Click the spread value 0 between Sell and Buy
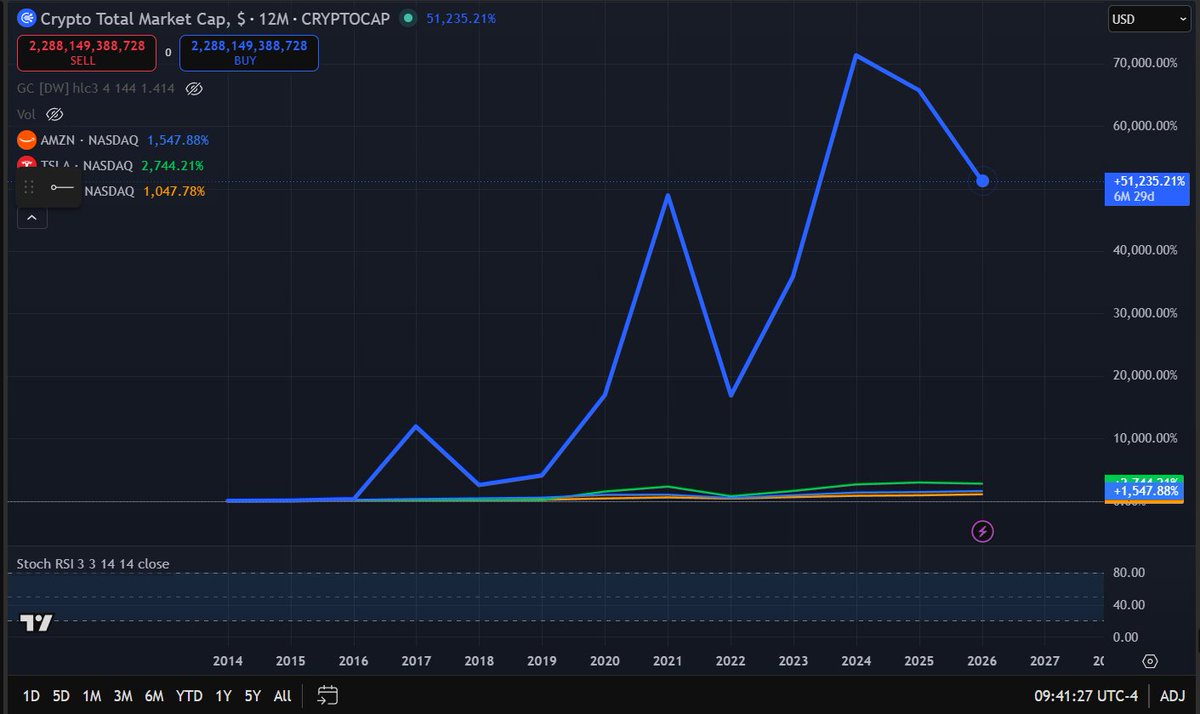This screenshot has width=1200, height=714. coord(168,53)
